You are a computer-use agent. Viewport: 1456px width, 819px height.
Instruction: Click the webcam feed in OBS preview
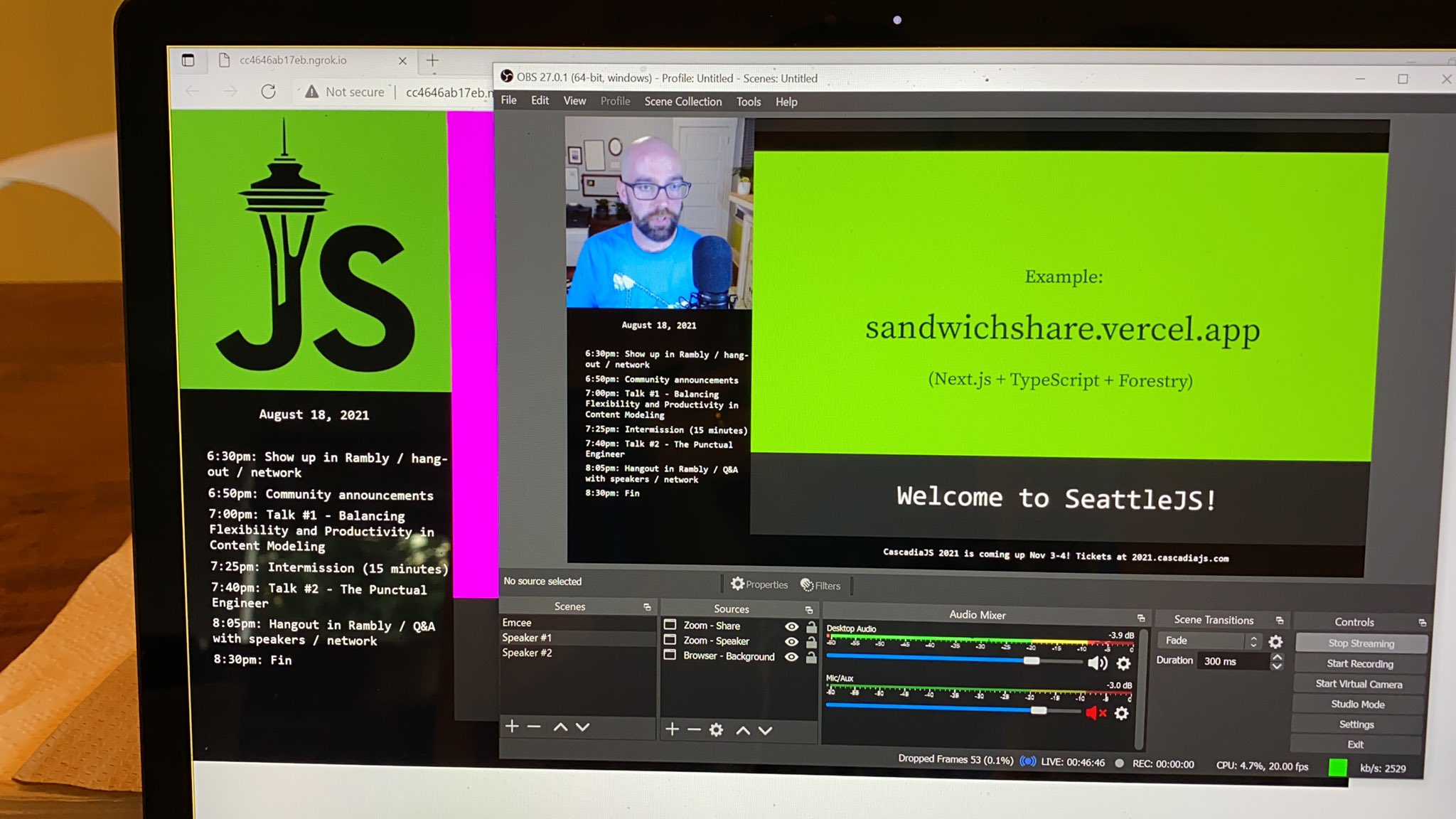coord(659,213)
